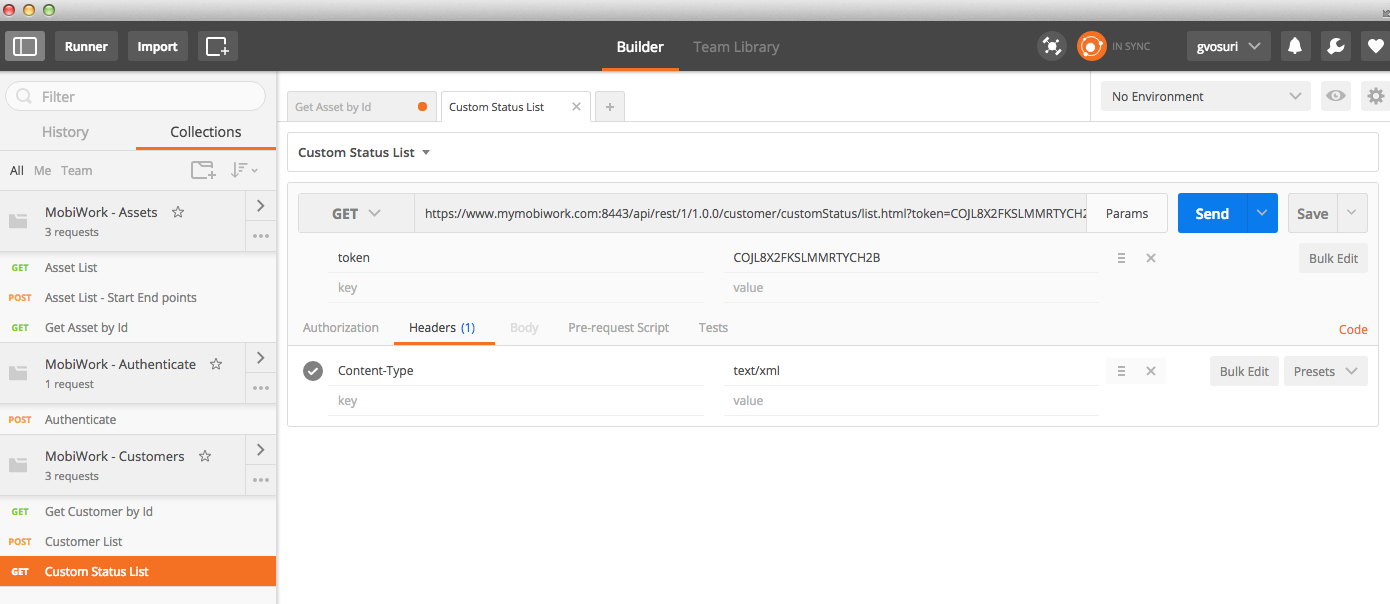Open the GET method dropdown
Screen dimensions: 1390x604
[x=356, y=213]
